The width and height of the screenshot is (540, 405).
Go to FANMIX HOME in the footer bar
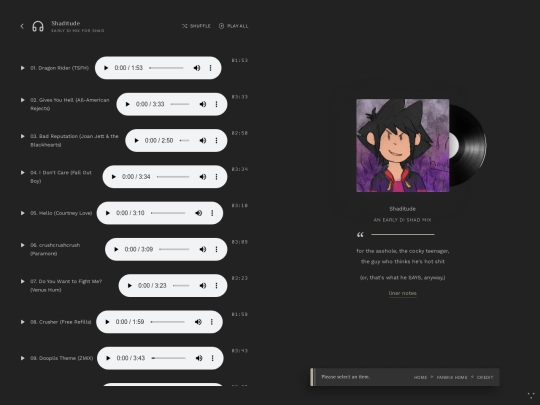(x=452, y=377)
